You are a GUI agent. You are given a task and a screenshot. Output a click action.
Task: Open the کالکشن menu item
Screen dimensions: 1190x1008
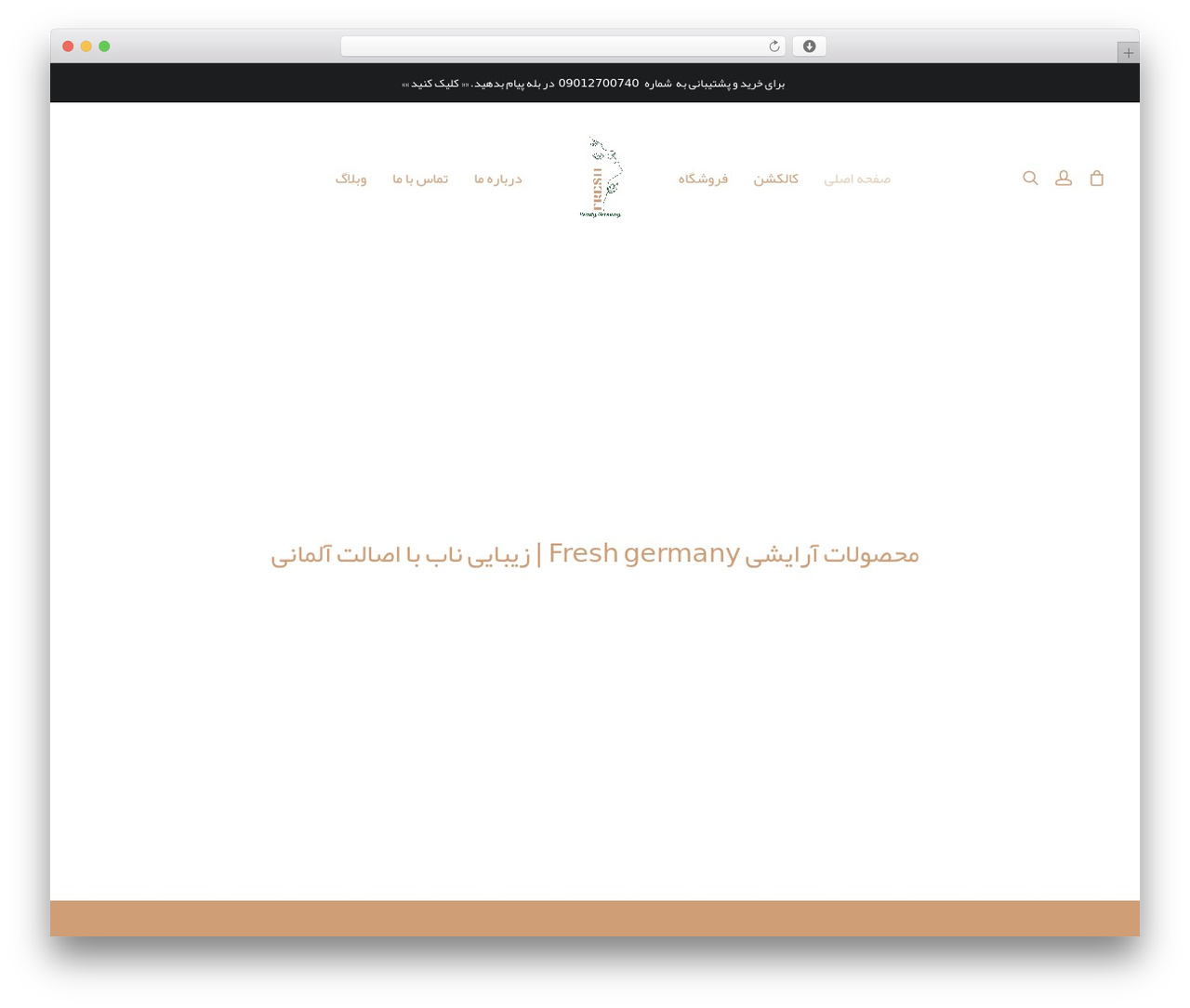776,179
